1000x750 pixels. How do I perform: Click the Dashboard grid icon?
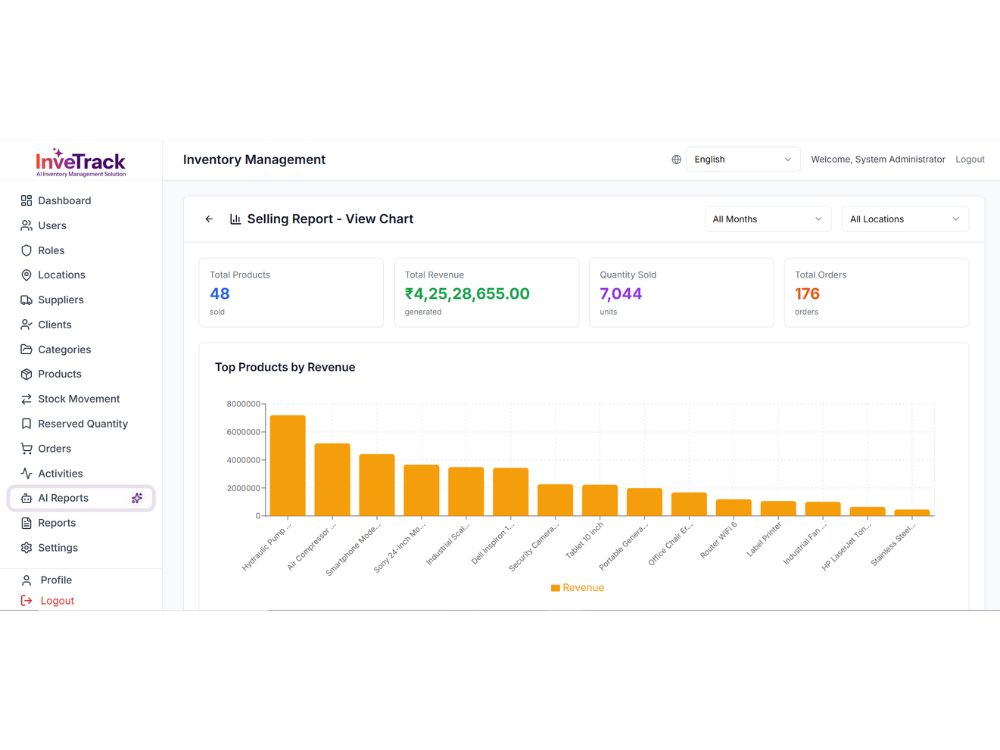coord(26,201)
